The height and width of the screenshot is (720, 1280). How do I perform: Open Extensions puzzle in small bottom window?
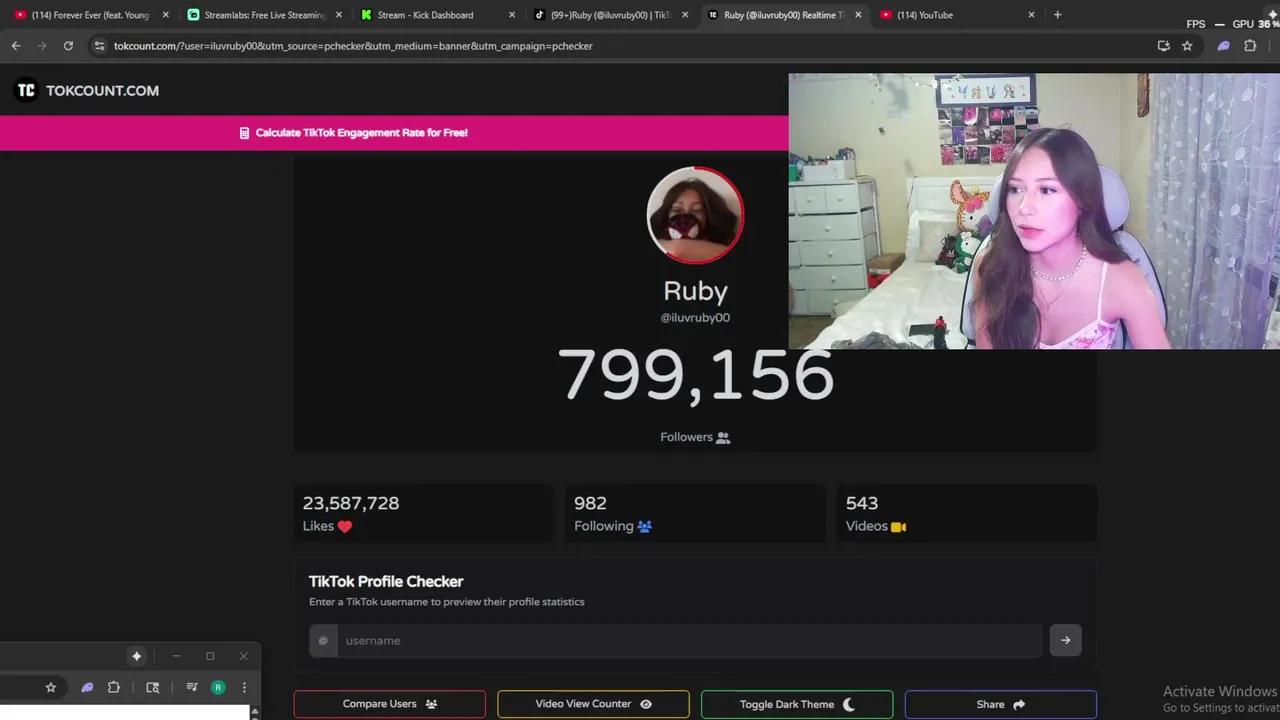[114, 688]
